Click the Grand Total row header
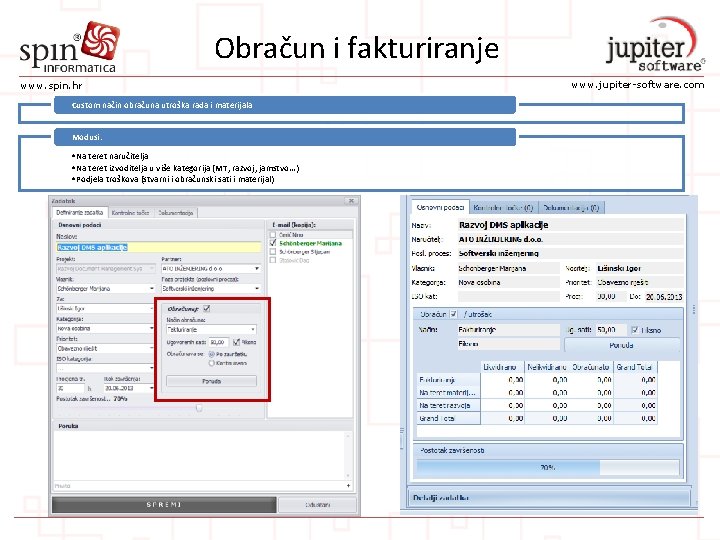This screenshot has height=540, width=720. pyautogui.click(x=448, y=418)
